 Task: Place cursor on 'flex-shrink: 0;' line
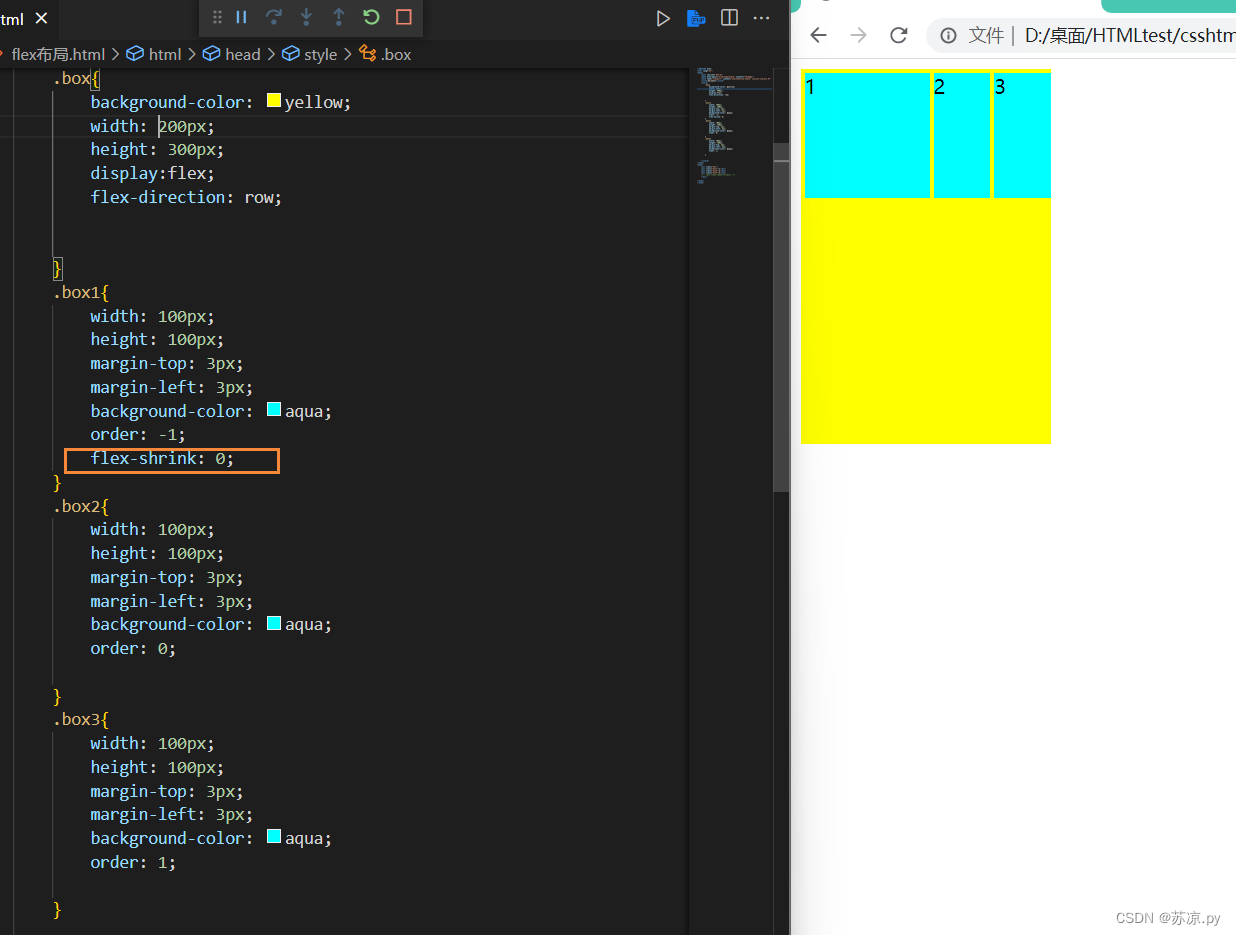tap(162, 459)
